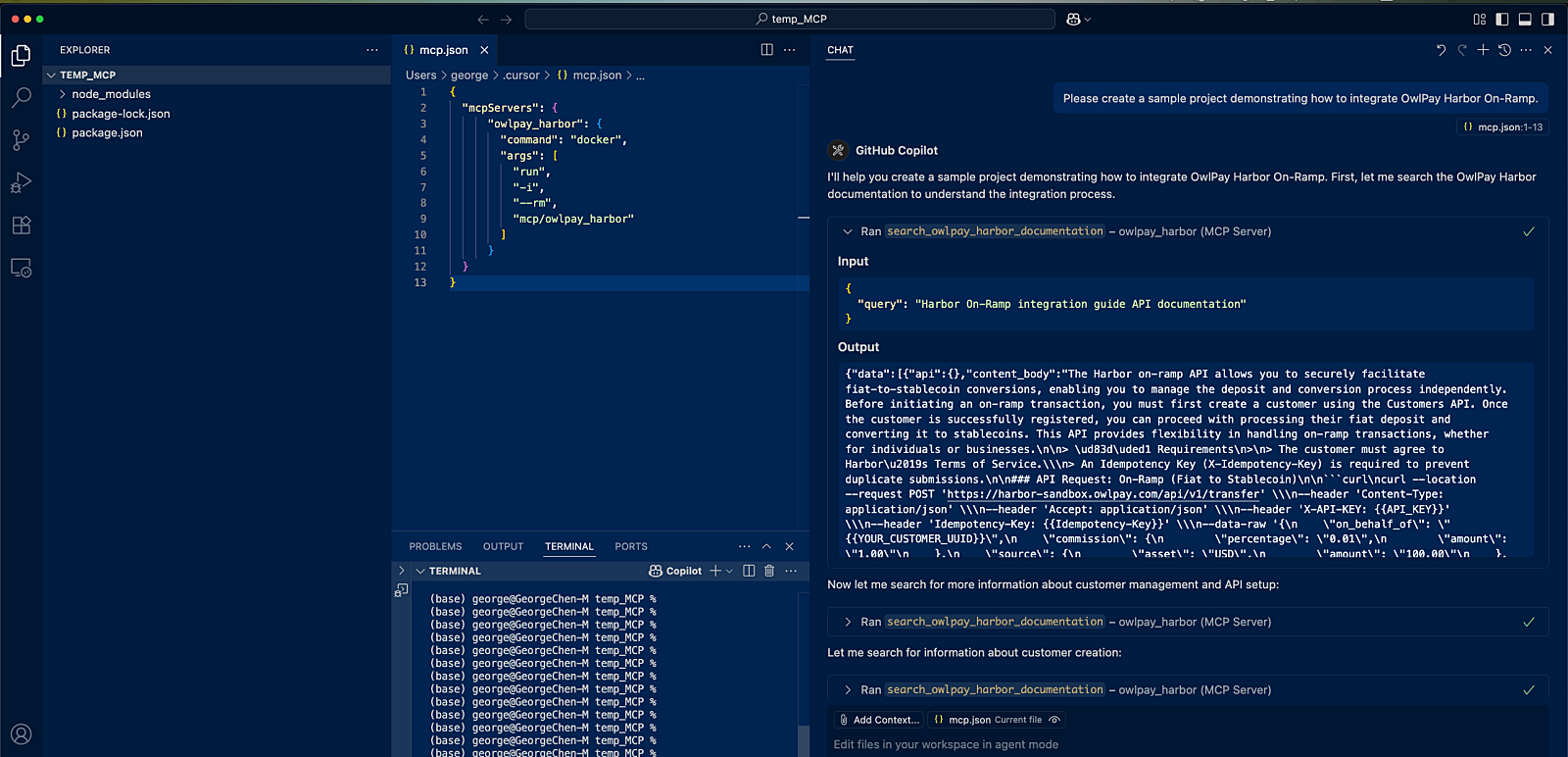Toggle mcp.json current file context eye
Image resolution: width=1568 pixels, height=757 pixels.
[x=1054, y=720]
